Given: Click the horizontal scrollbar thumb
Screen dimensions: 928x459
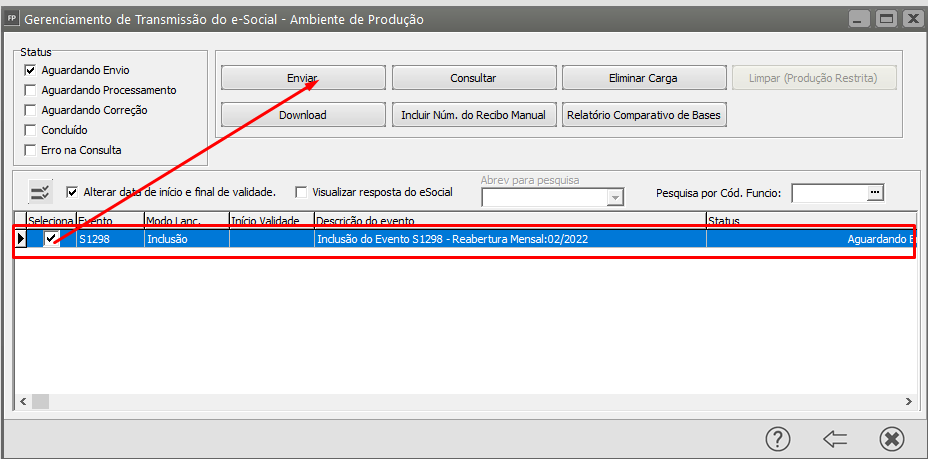Looking at the screenshot, I should click(41, 402).
